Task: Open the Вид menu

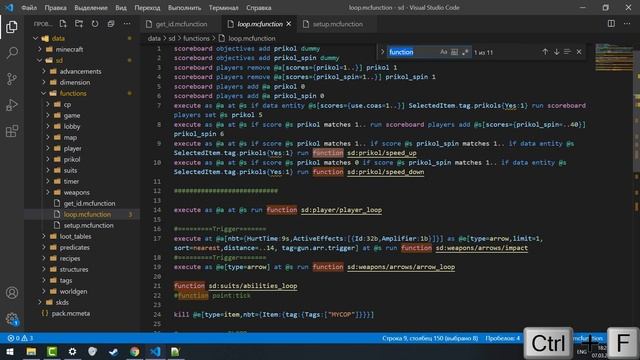Action: pos(121,8)
